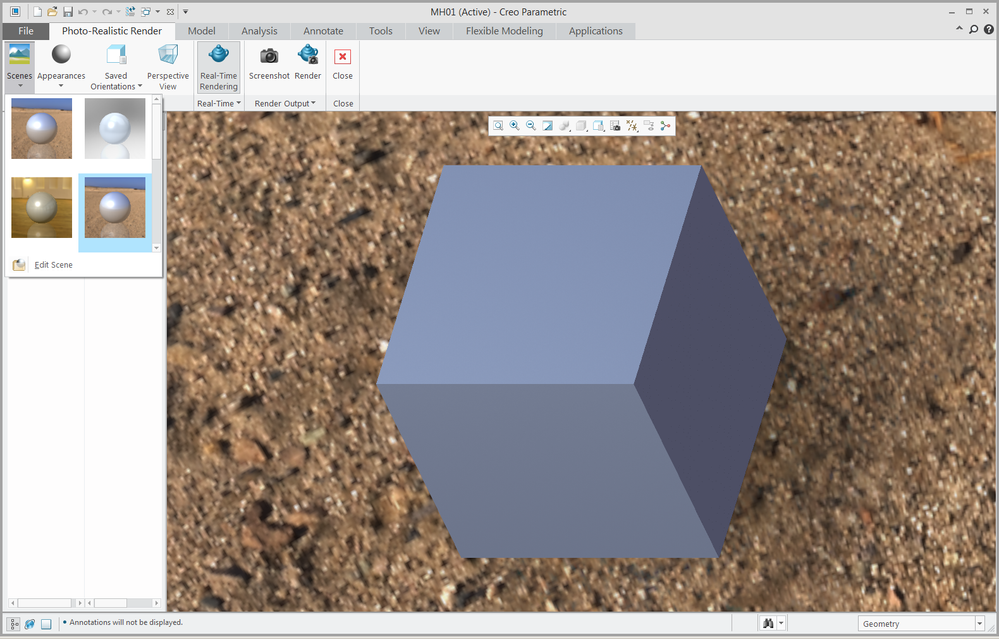Screen dimensions: 999x639
Task: Open the File menu
Action: click(x=25, y=31)
